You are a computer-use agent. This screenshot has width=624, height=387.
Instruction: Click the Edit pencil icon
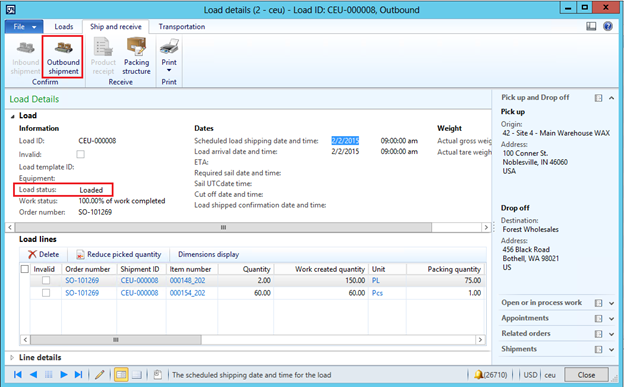(x=100, y=375)
